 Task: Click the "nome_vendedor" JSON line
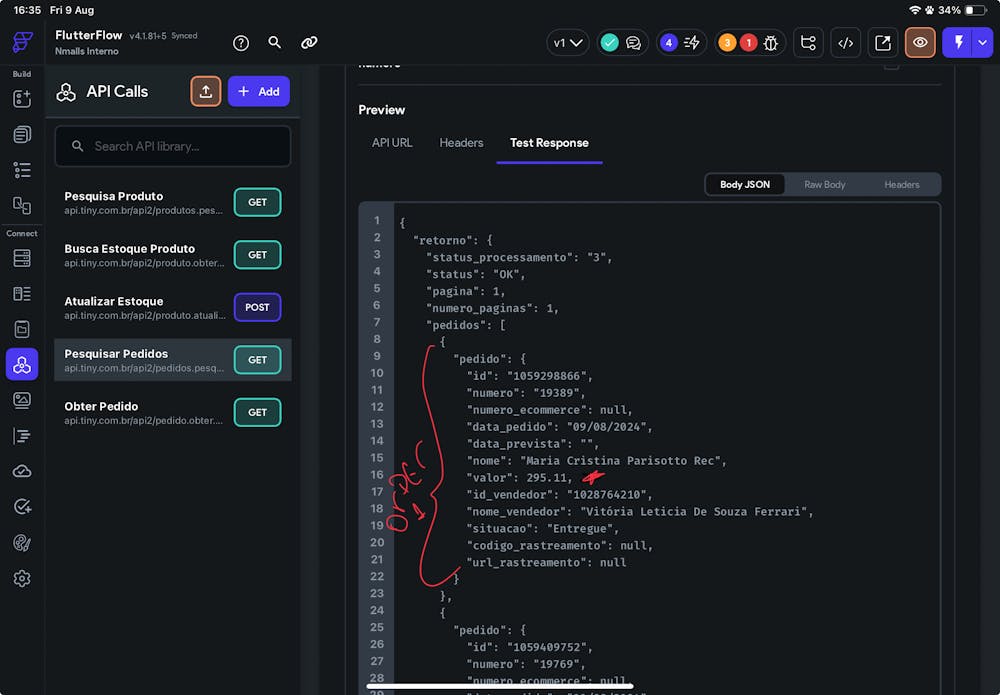pos(640,511)
